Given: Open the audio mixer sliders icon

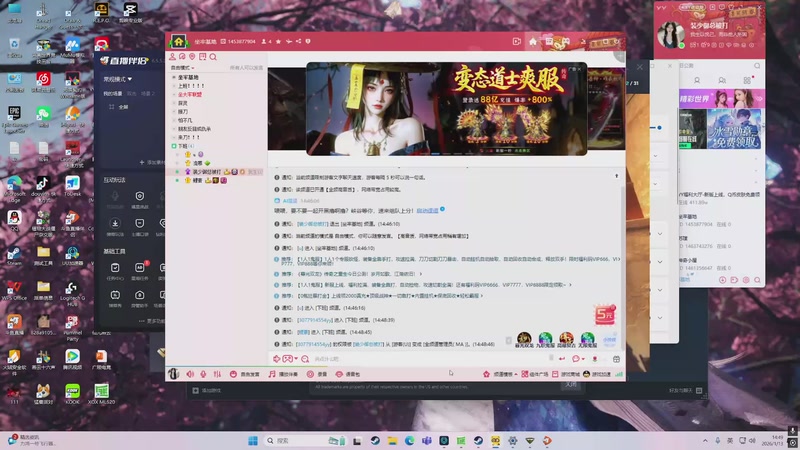Looking at the screenshot, I should 217,374.
